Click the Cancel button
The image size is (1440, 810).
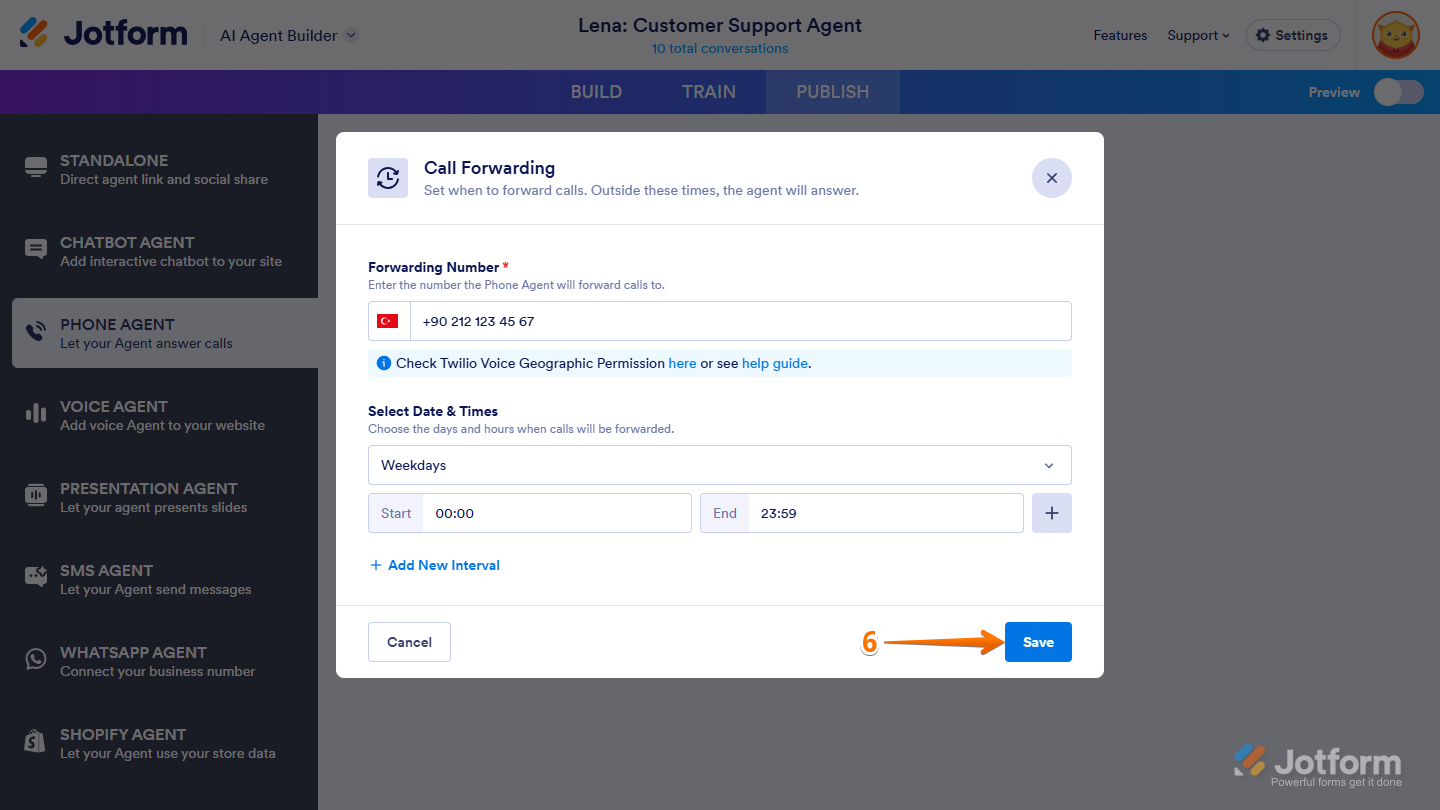pyautogui.click(x=409, y=642)
